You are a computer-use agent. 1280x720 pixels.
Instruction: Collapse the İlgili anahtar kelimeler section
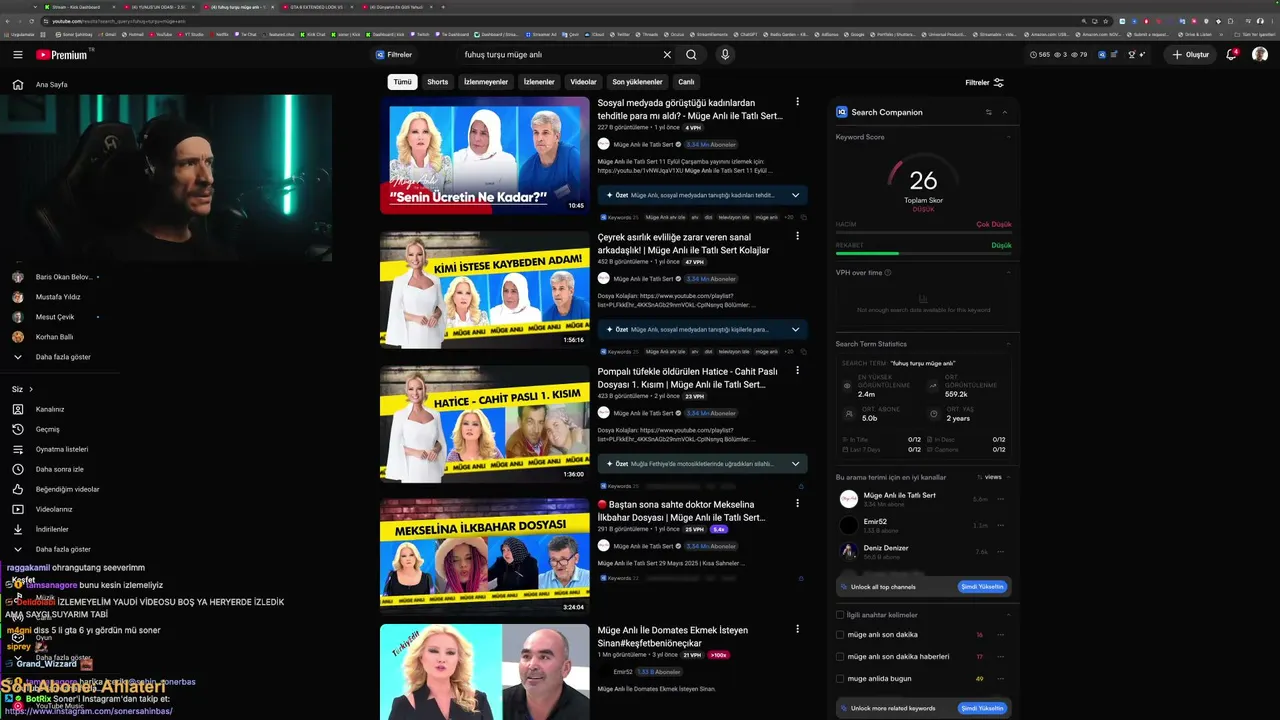point(1008,615)
